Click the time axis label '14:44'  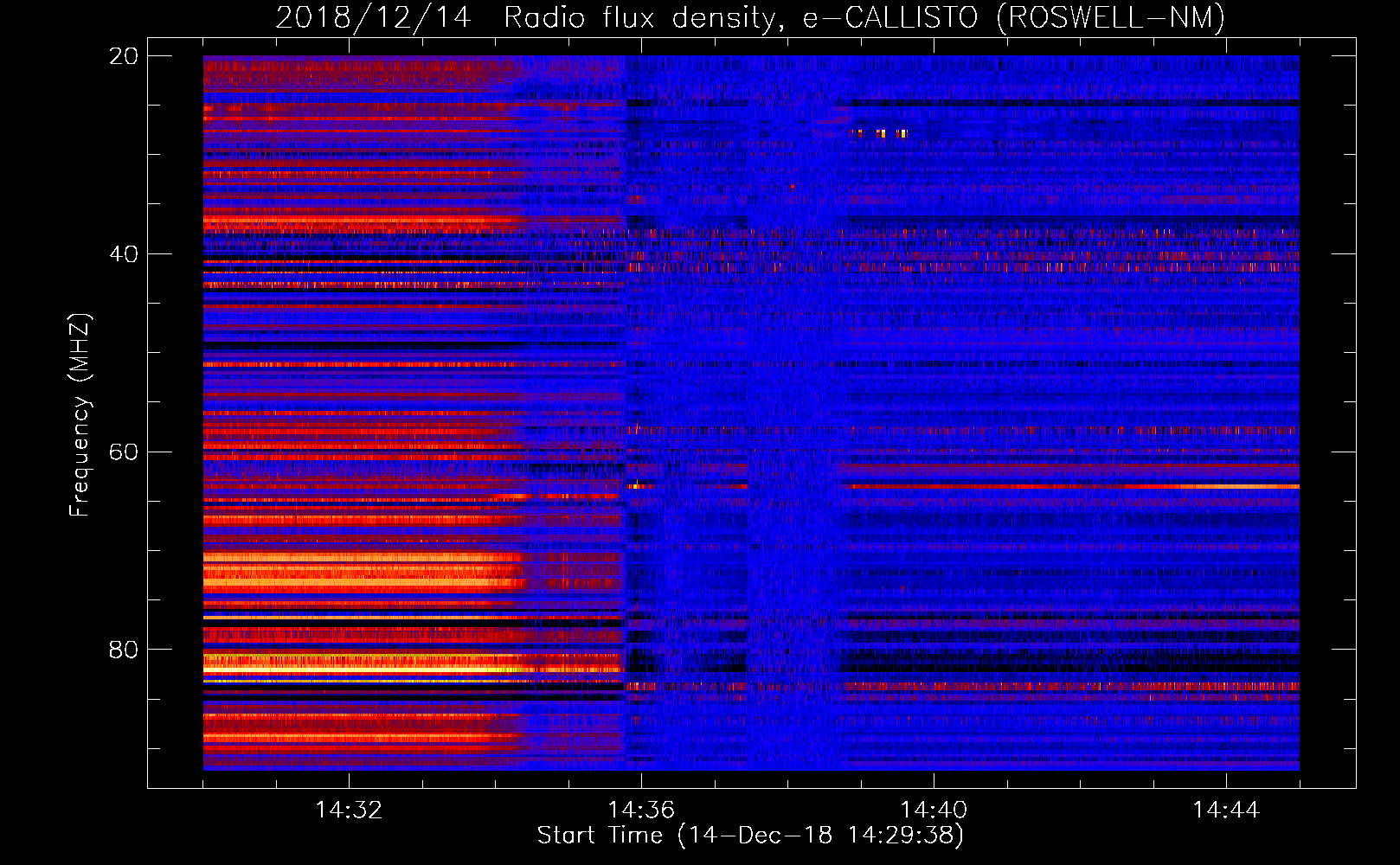click(1226, 810)
